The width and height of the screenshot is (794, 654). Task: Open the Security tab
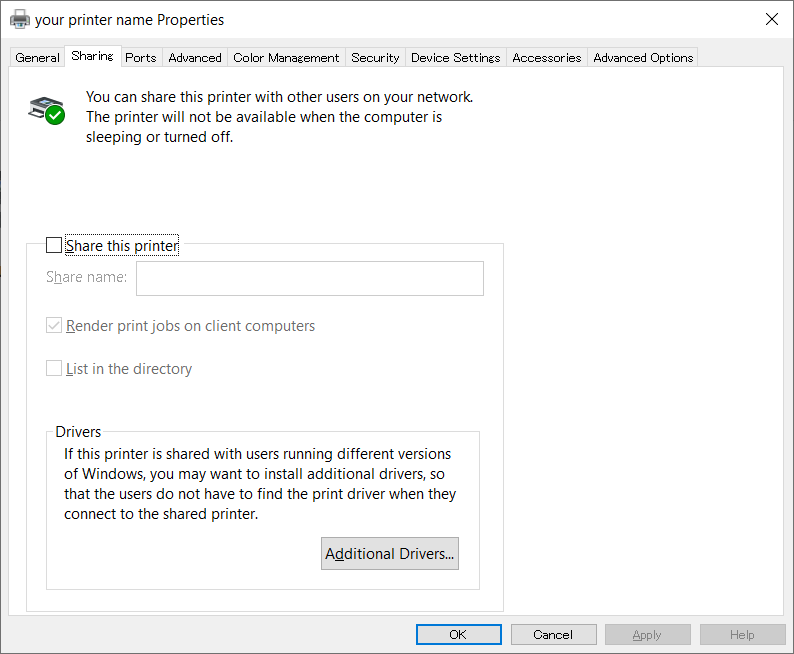point(375,58)
